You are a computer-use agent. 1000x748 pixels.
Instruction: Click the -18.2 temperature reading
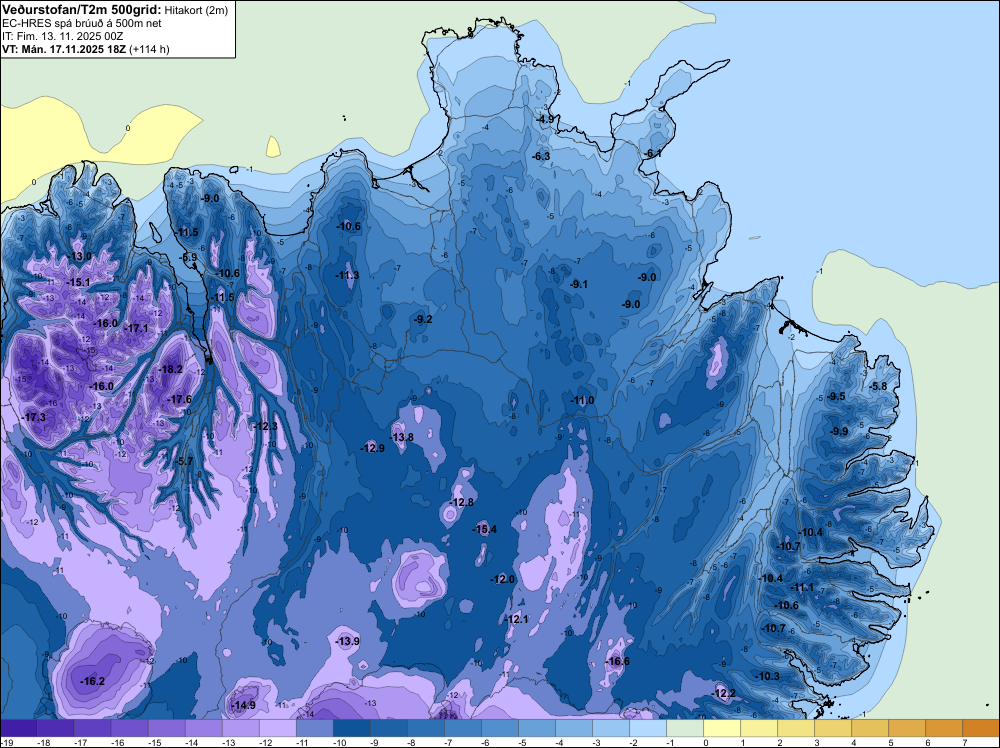tap(170, 369)
